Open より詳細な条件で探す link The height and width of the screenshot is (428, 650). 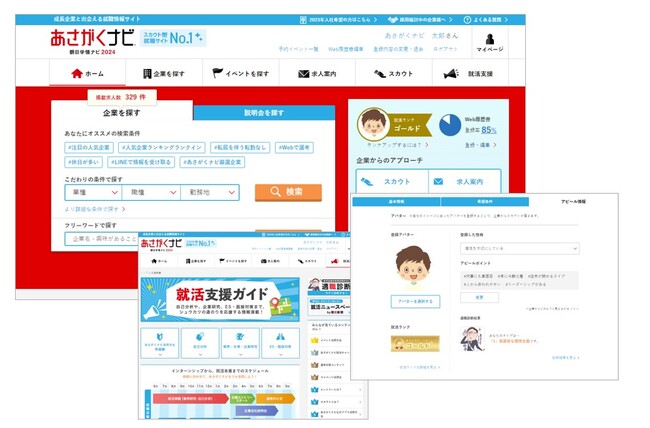(95, 209)
